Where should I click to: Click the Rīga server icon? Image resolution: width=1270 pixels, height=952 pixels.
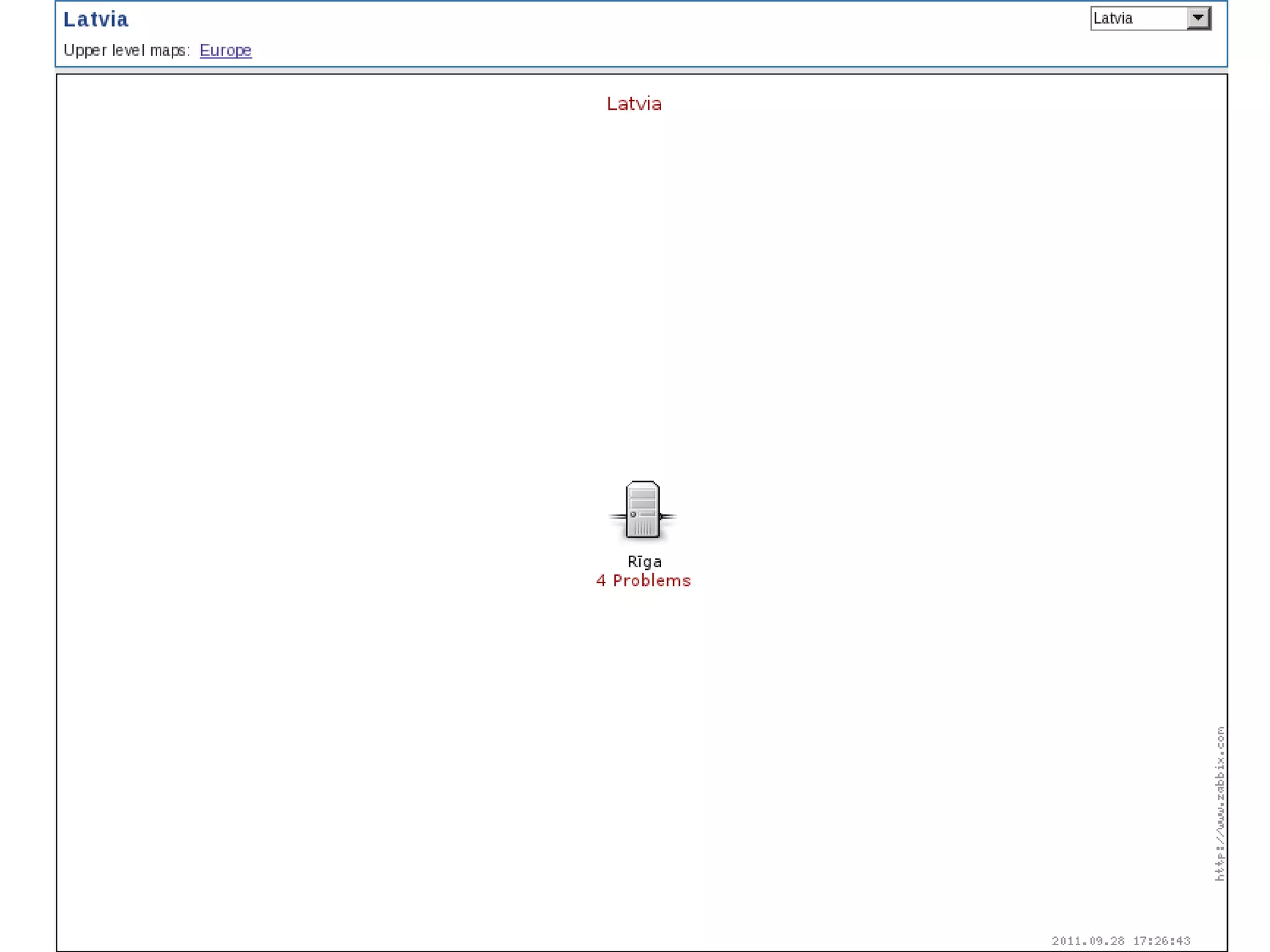642,509
